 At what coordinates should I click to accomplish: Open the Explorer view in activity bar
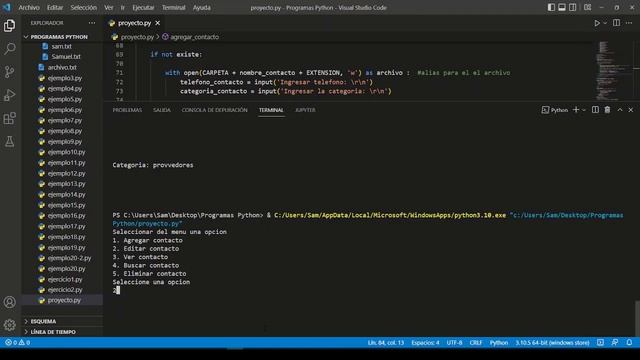coord(9,26)
